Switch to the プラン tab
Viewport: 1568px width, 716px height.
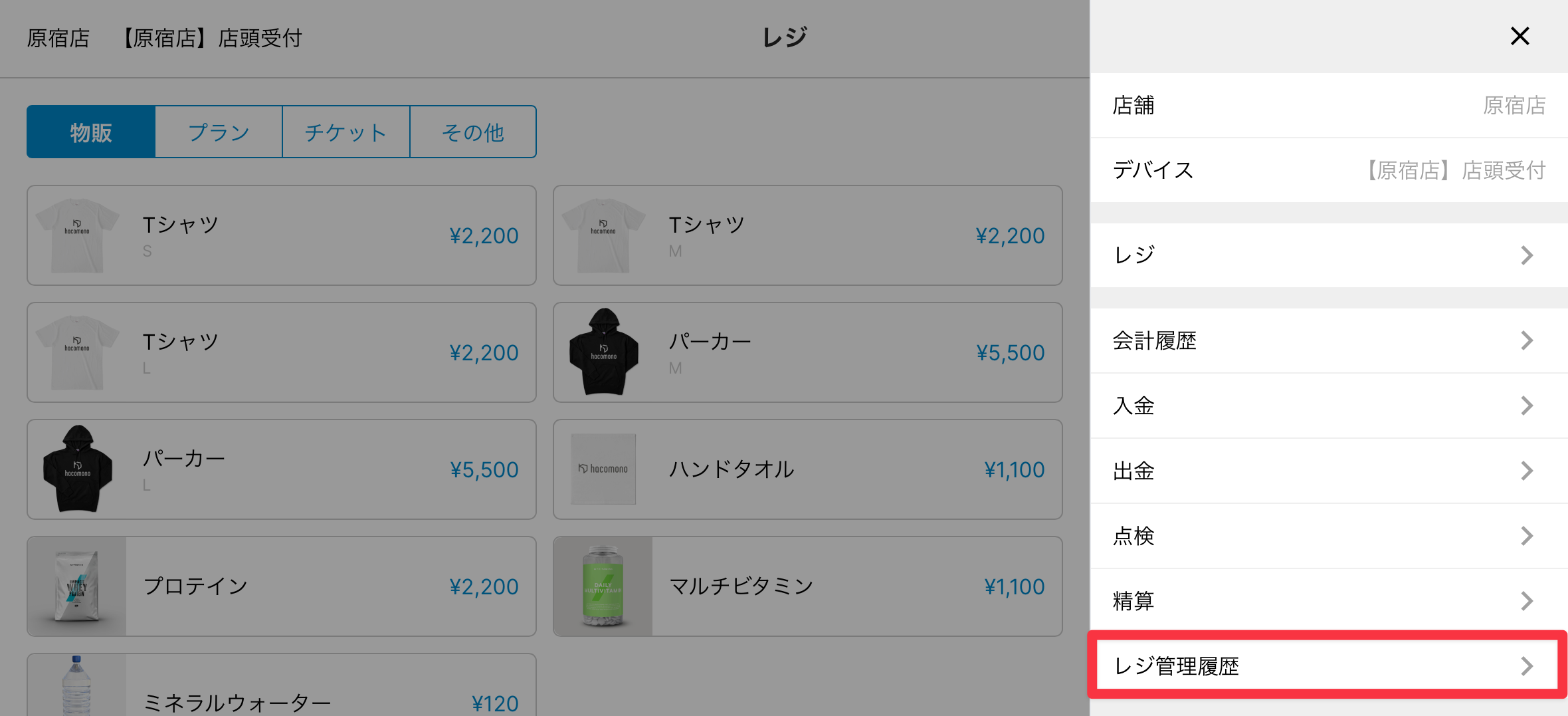pyautogui.click(x=219, y=132)
